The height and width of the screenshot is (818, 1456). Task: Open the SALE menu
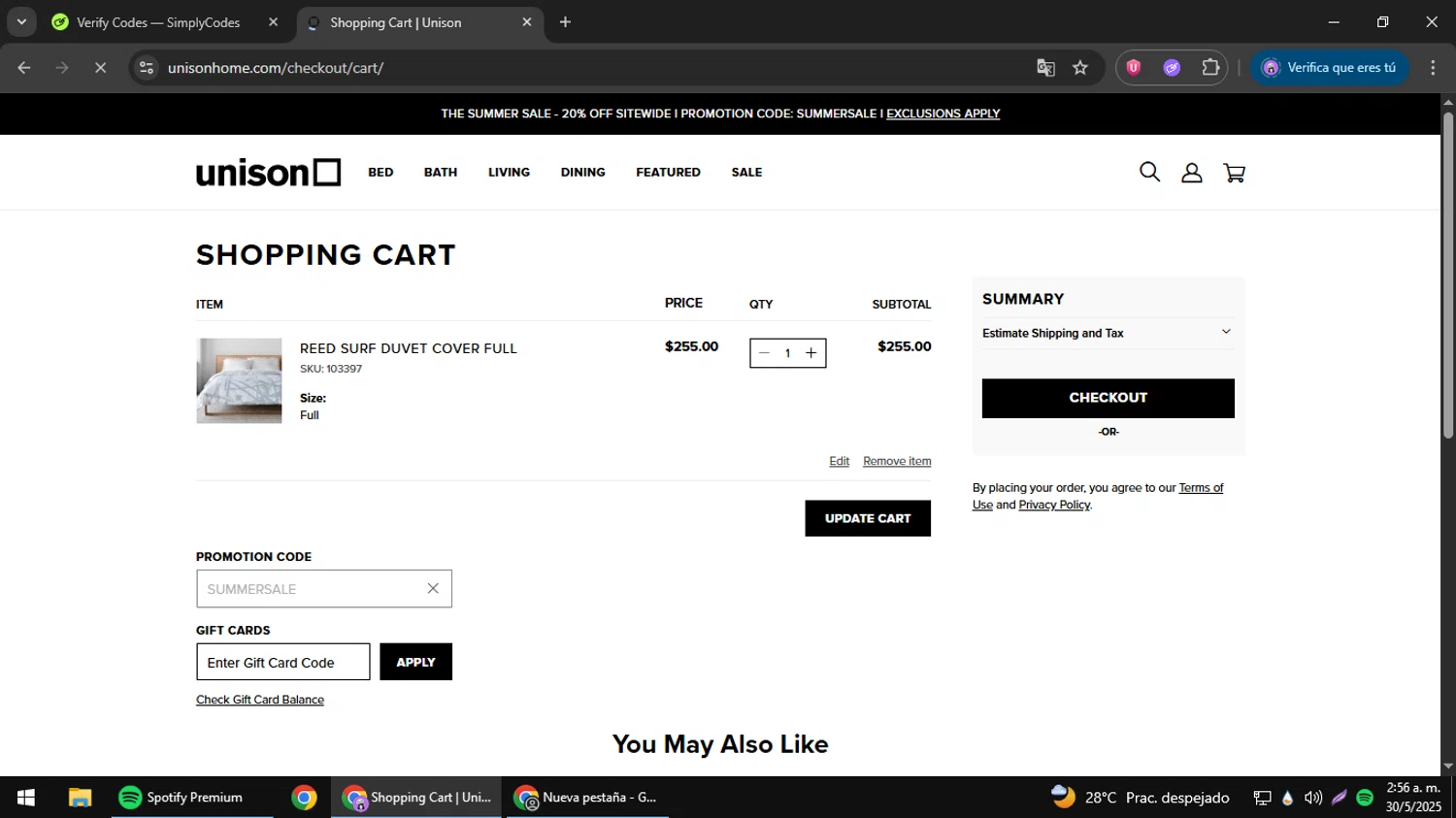(x=746, y=173)
